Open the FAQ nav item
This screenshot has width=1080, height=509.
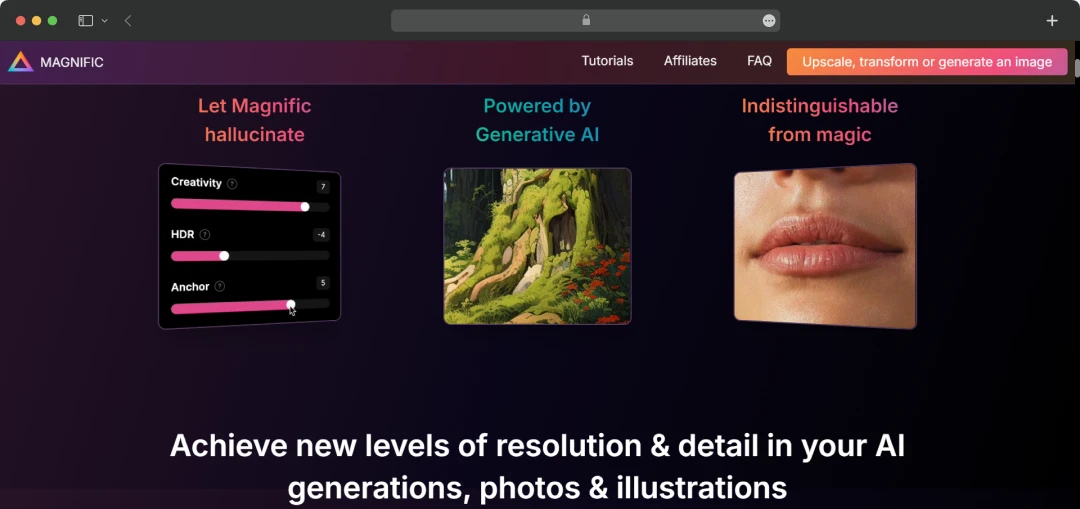(x=759, y=61)
